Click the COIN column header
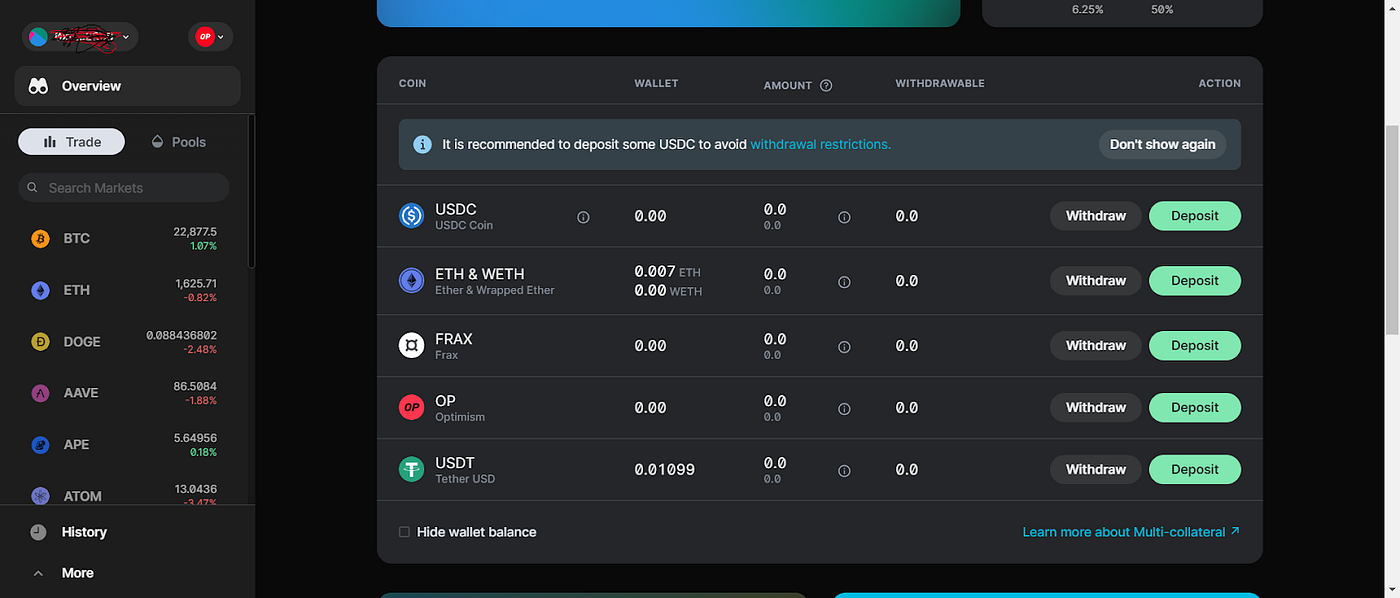 (x=412, y=84)
